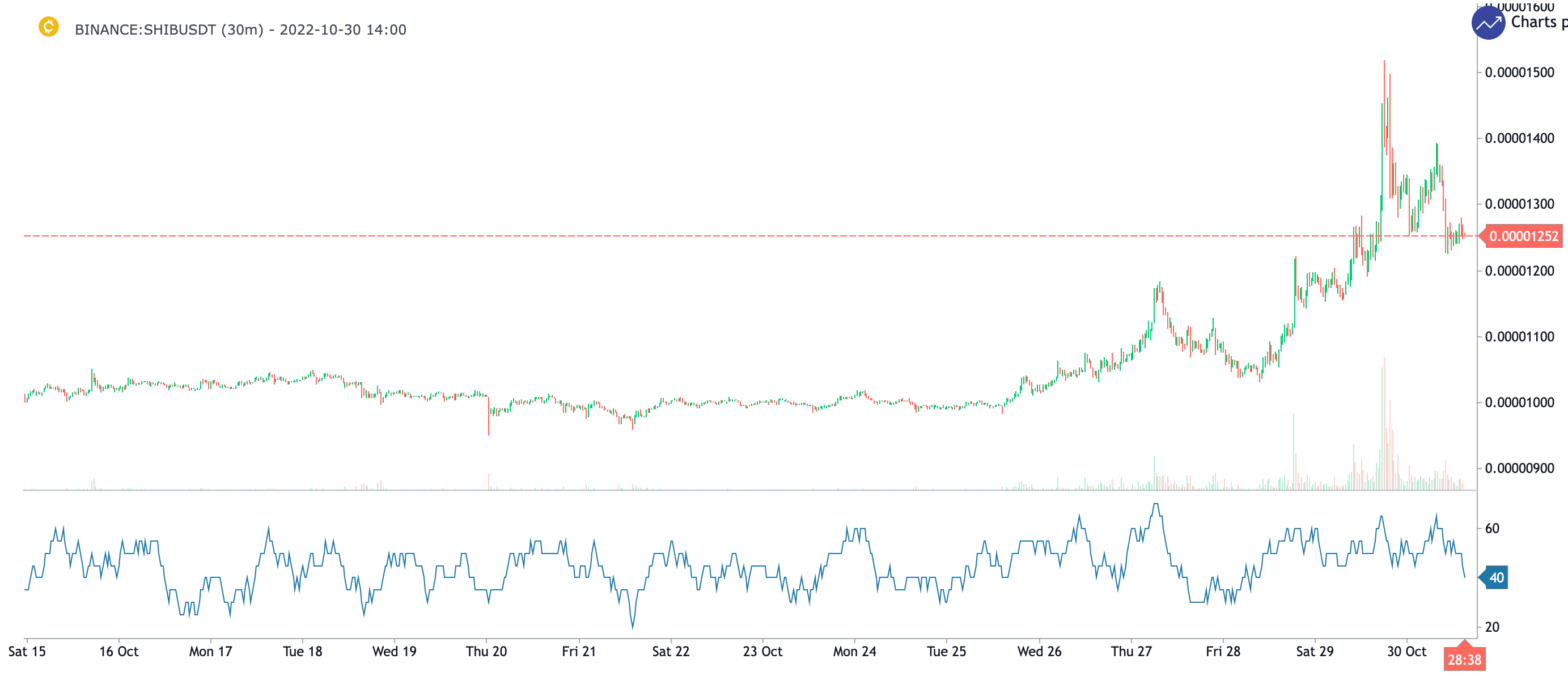
Task: Click the red 28:38 countdown label
Action: [x=1464, y=660]
